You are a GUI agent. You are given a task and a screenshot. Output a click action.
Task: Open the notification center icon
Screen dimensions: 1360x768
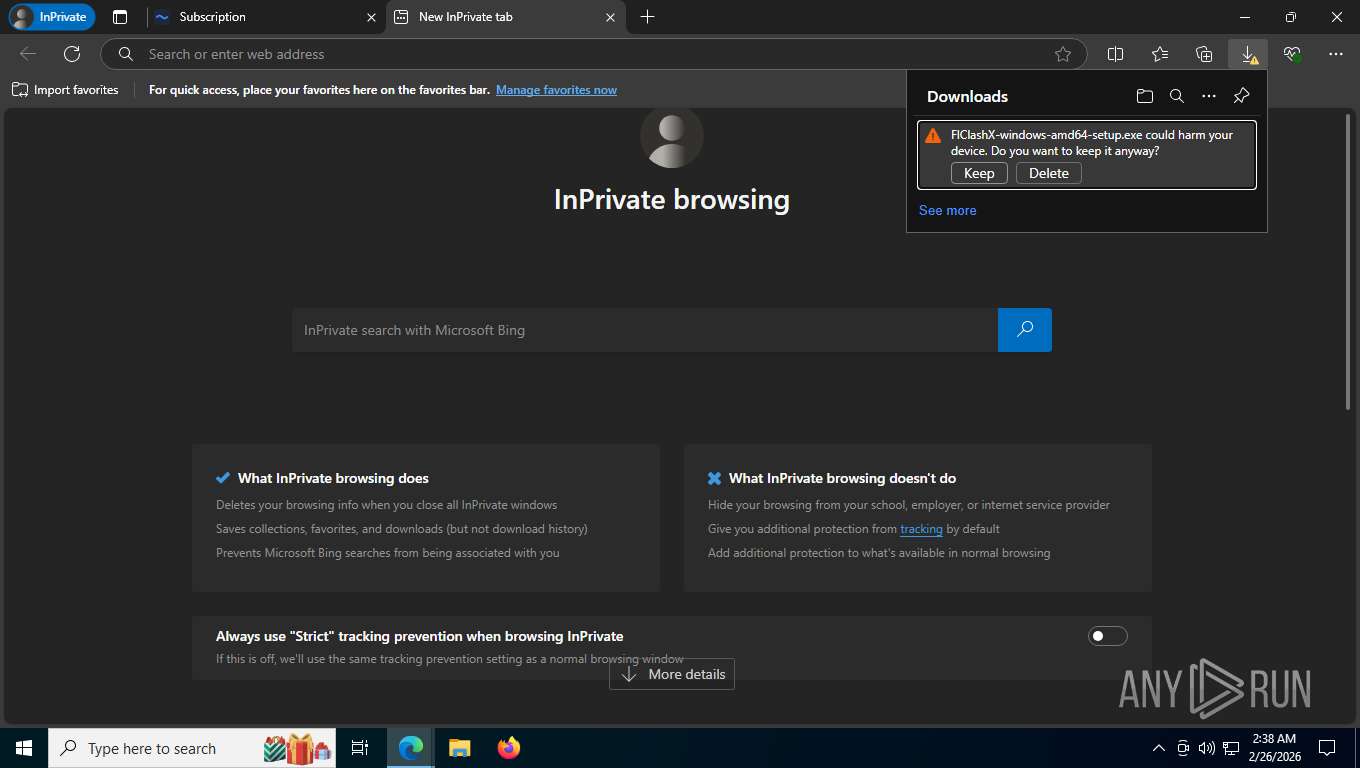coord(1327,748)
